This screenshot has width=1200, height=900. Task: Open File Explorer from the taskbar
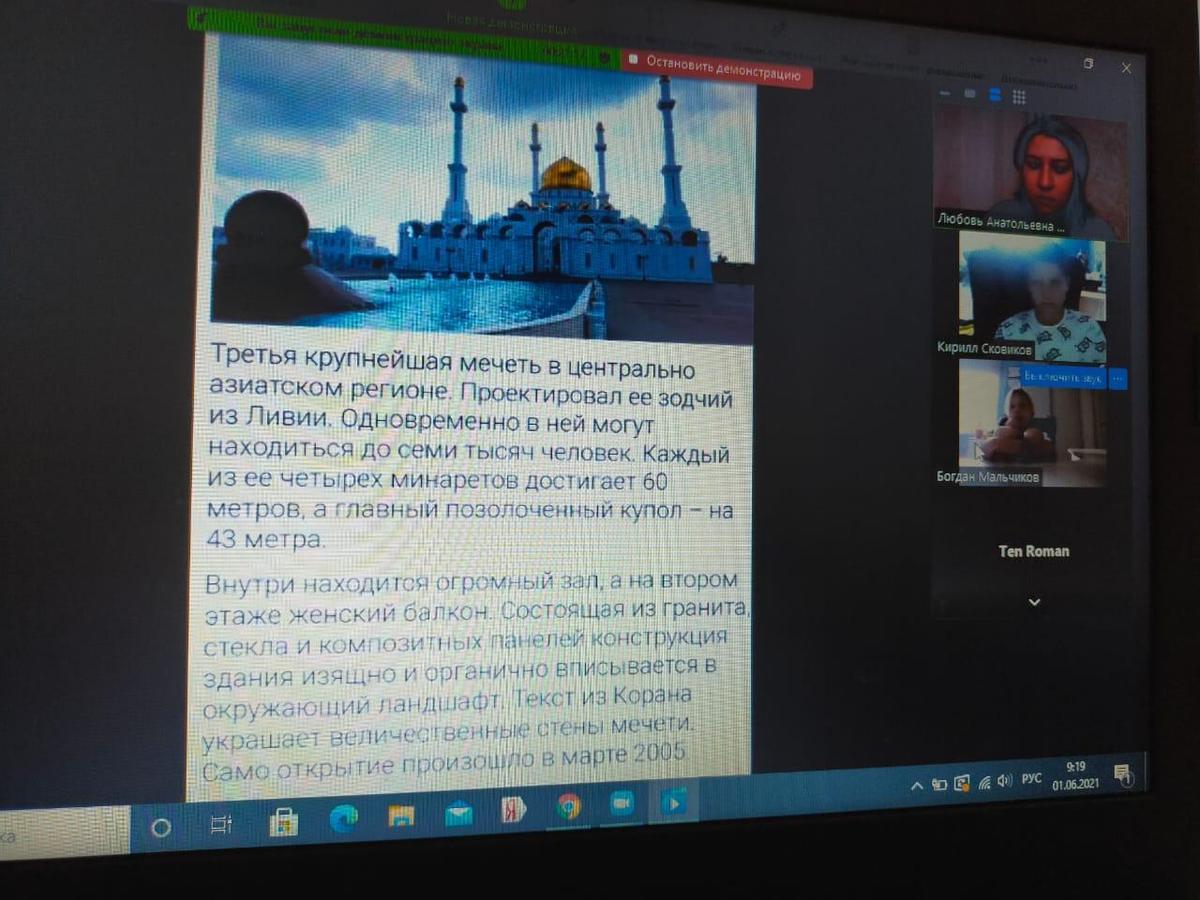tap(401, 817)
